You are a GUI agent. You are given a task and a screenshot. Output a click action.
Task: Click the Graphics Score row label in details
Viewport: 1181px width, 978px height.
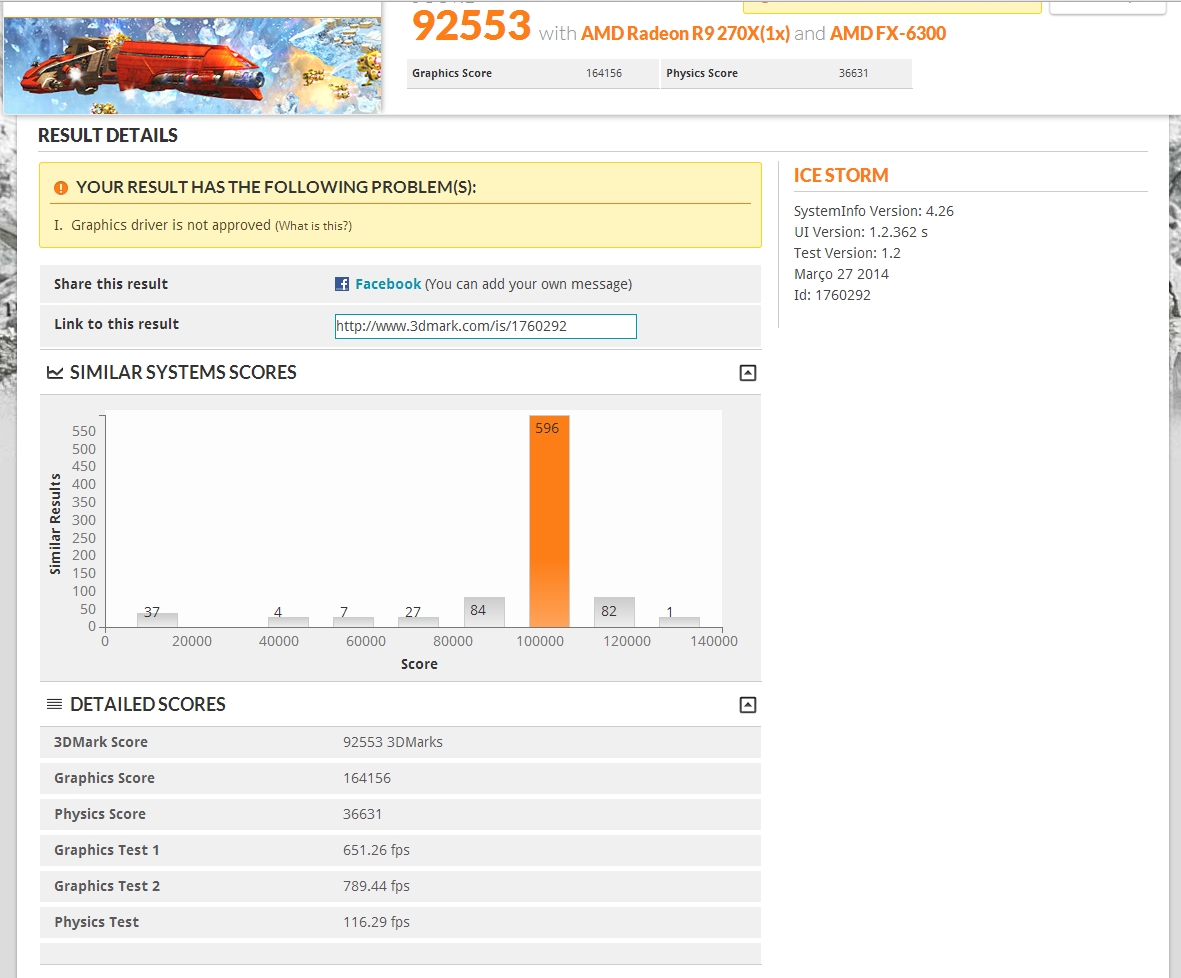tap(105, 778)
